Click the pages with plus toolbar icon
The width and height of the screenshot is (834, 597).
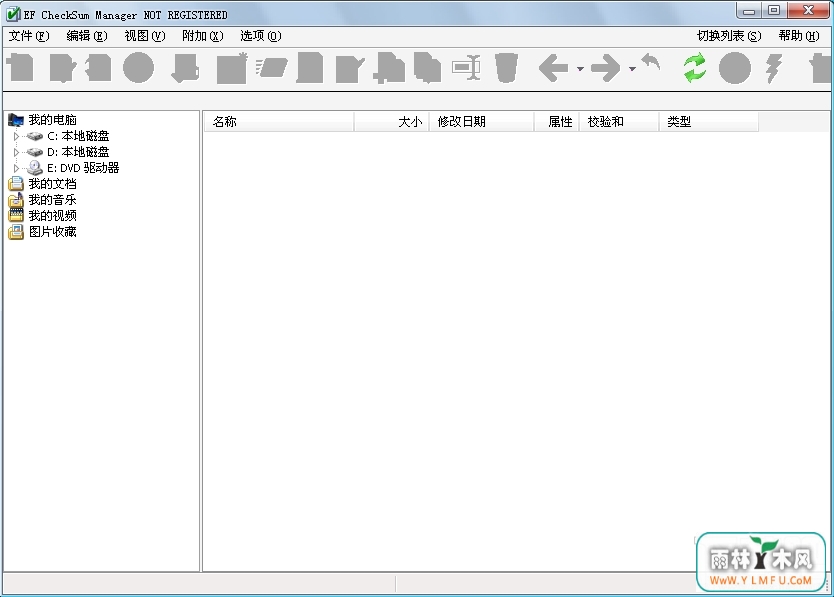(389, 68)
